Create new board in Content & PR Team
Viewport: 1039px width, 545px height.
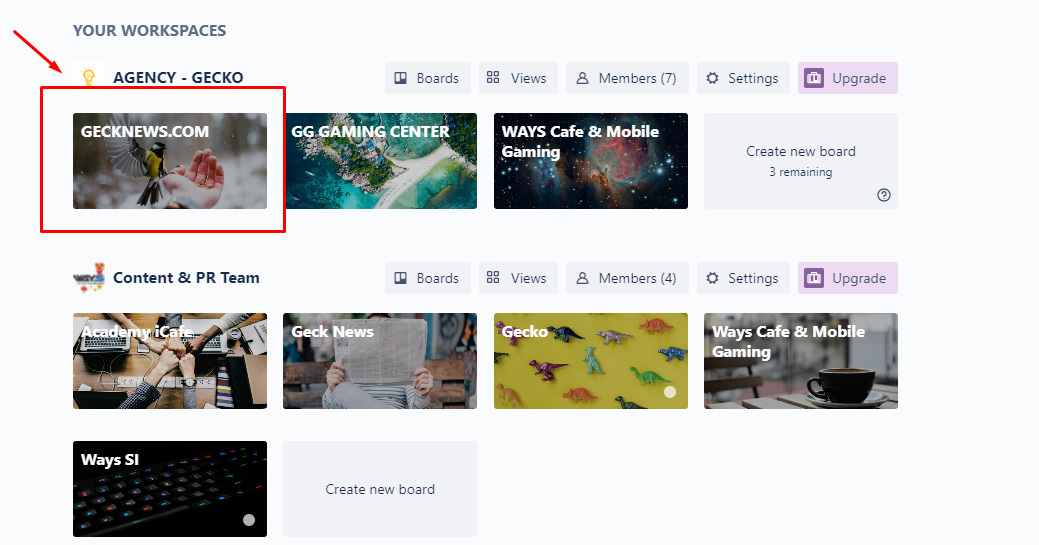[x=380, y=489]
